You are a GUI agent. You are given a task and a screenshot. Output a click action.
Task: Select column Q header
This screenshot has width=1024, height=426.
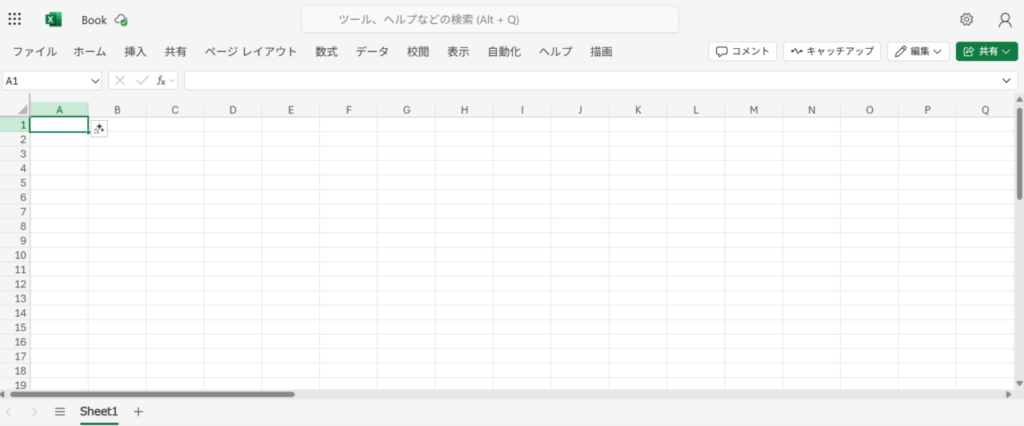click(985, 110)
